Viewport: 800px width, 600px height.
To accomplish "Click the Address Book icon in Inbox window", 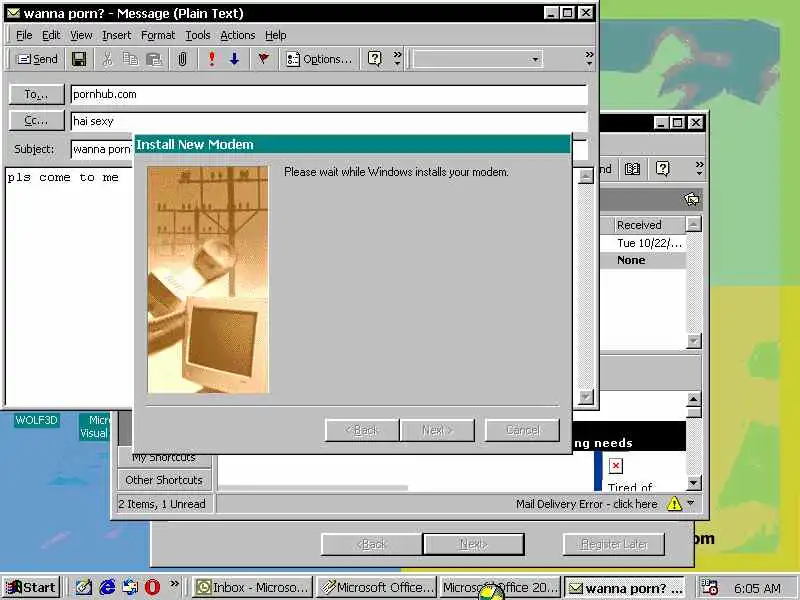I will (x=633, y=169).
